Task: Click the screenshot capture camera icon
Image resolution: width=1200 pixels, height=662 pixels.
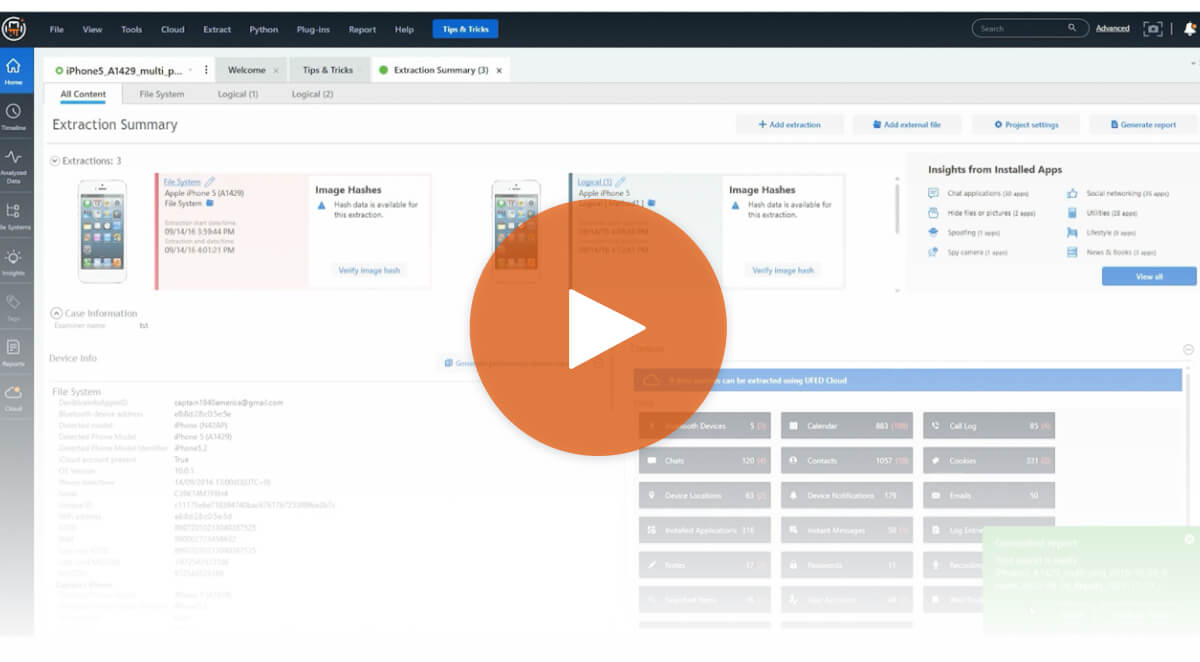Action: pyautogui.click(x=1153, y=29)
